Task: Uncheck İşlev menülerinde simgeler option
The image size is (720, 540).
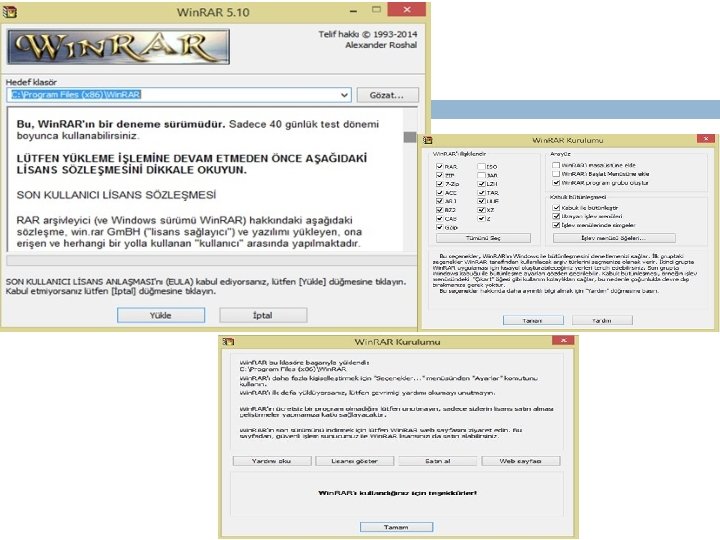Action: (556, 225)
